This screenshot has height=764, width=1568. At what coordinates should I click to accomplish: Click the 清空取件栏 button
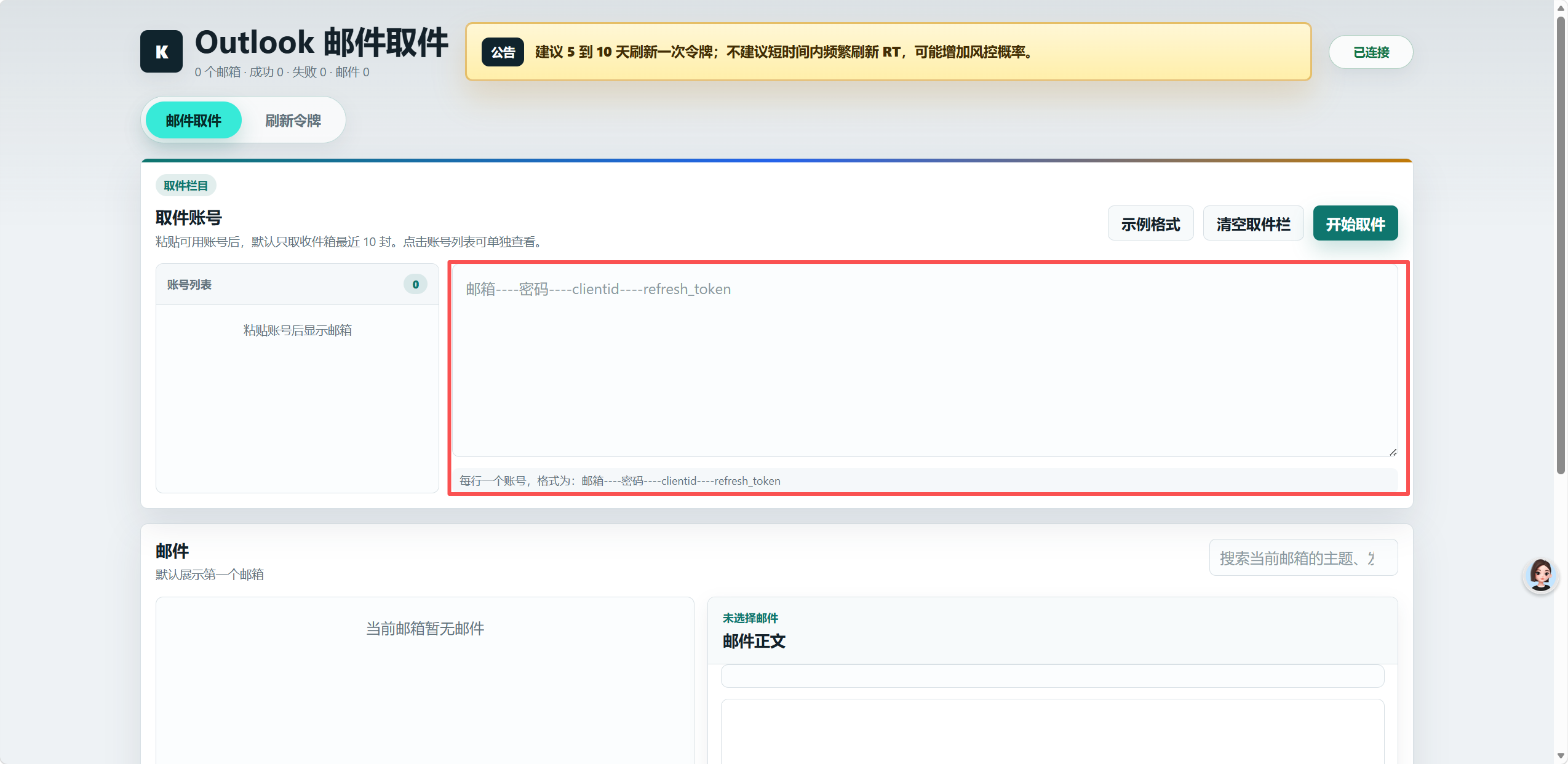[1253, 223]
